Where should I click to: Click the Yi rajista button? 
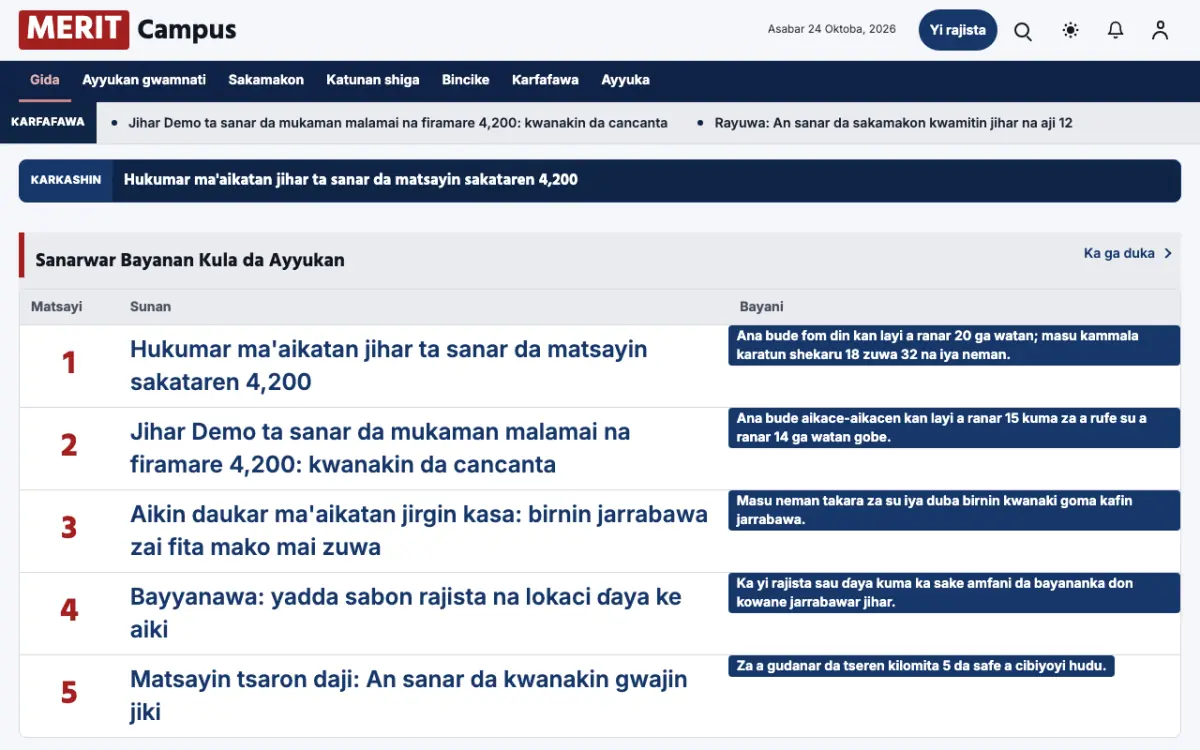tap(958, 30)
